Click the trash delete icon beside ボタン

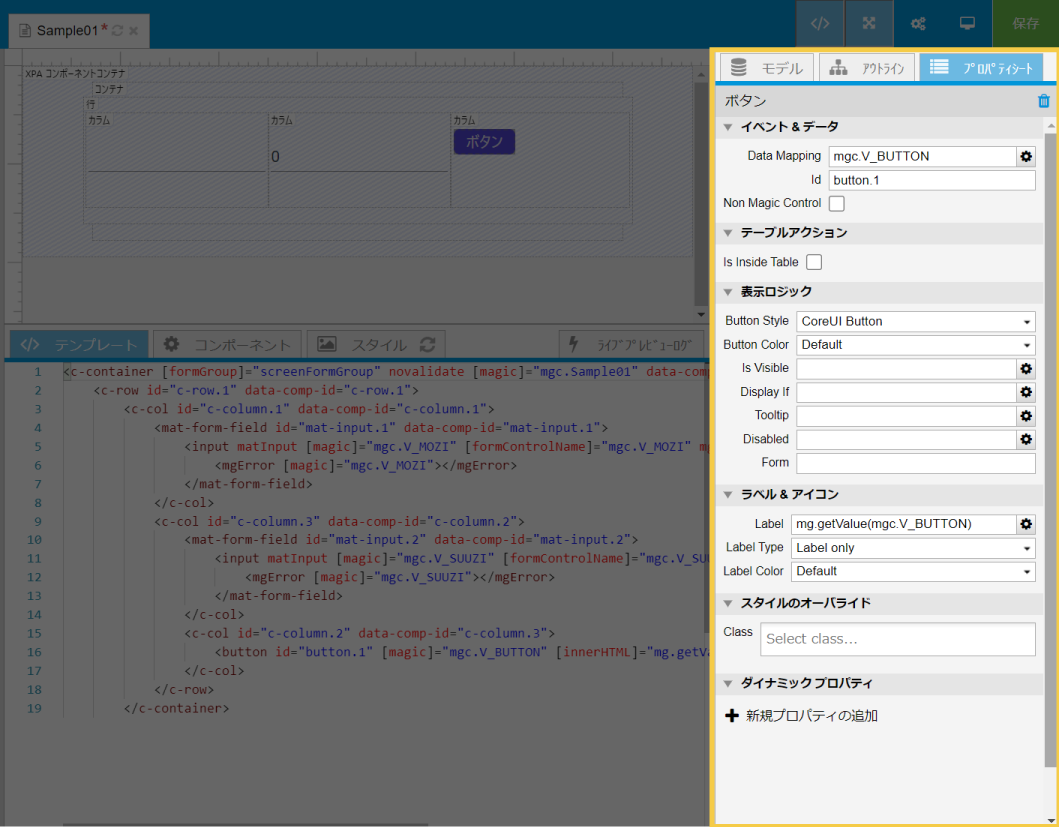(x=1043, y=101)
